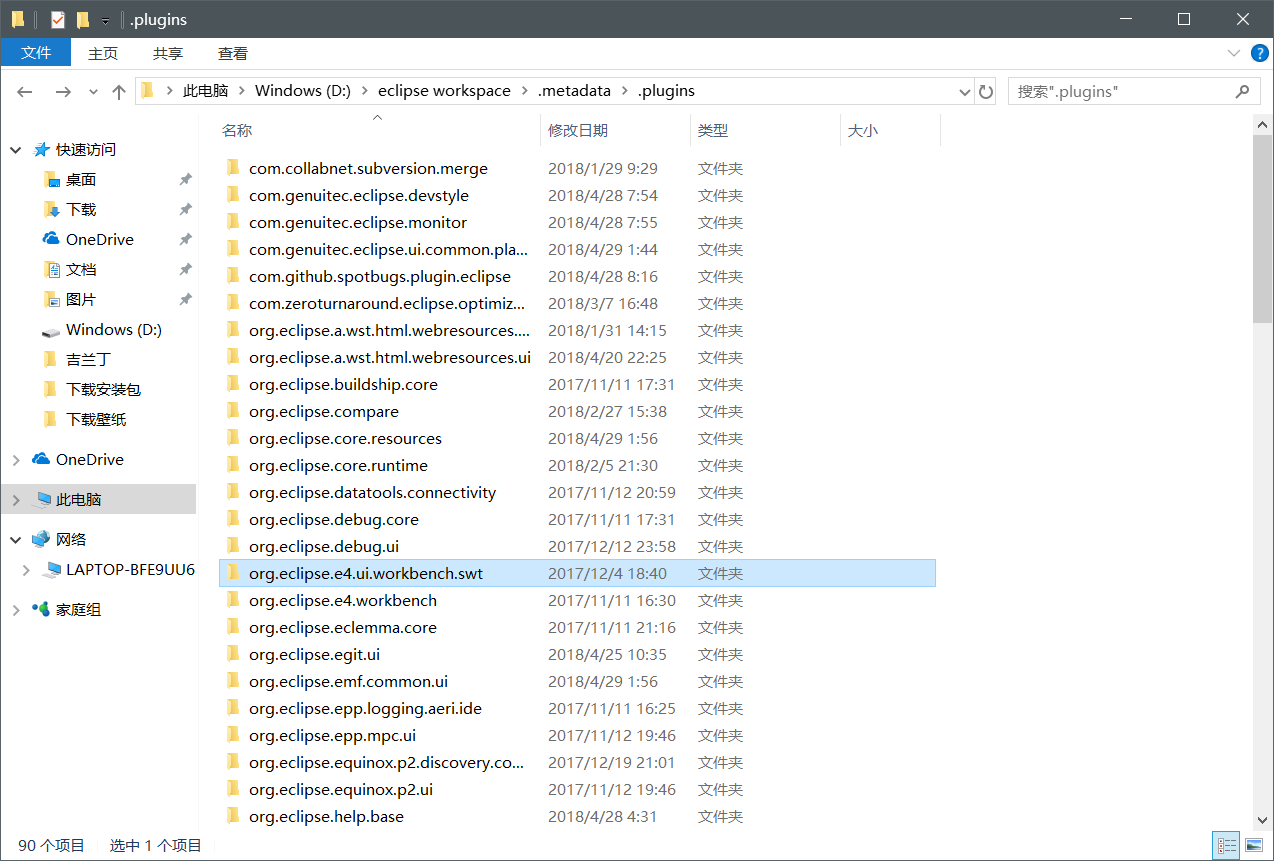Image resolution: width=1274 pixels, height=861 pixels.
Task: Click the pin icon beside 下载
Action: pos(185,210)
